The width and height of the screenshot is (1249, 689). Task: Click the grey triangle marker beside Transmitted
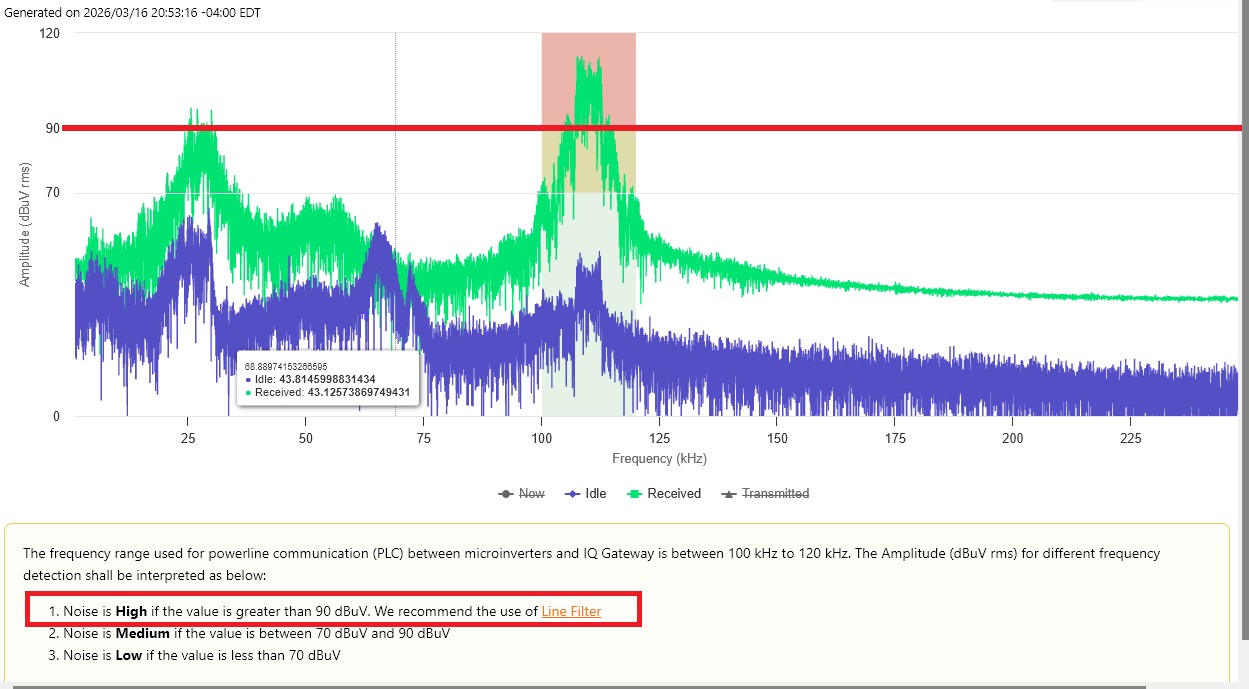click(x=729, y=494)
